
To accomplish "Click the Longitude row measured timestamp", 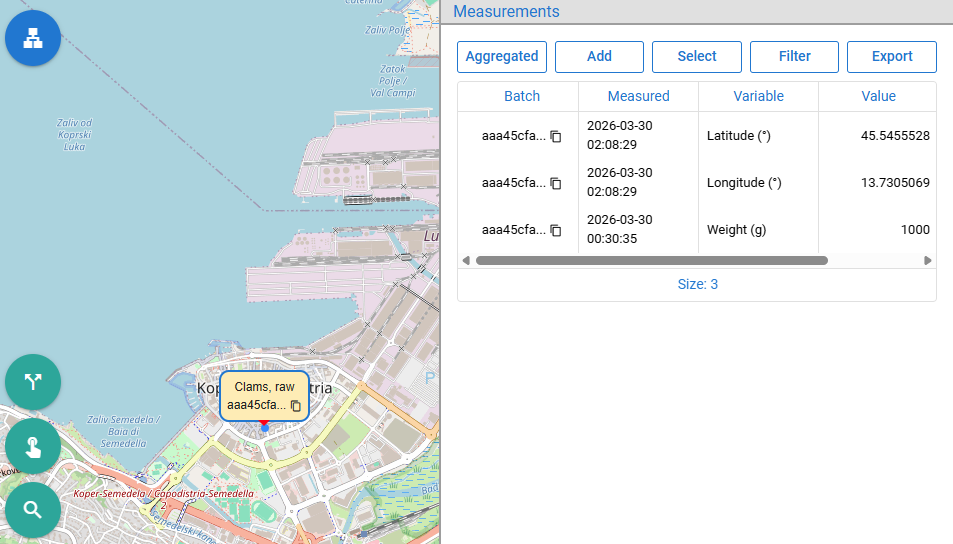I will click(619, 182).
